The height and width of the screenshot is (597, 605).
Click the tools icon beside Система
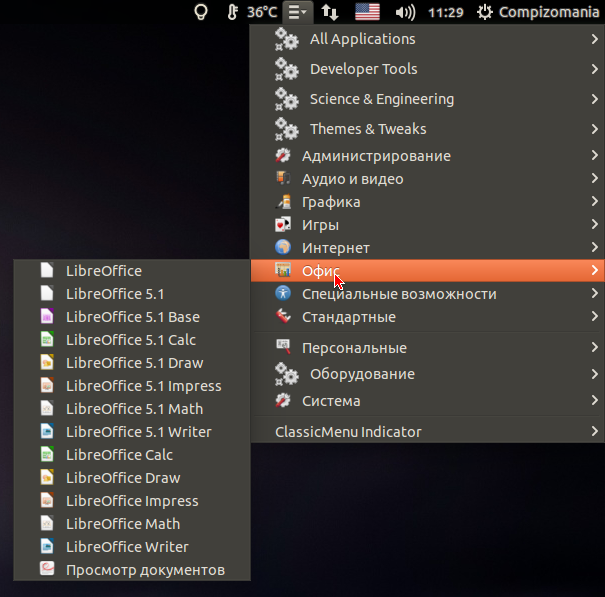click(x=283, y=401)
